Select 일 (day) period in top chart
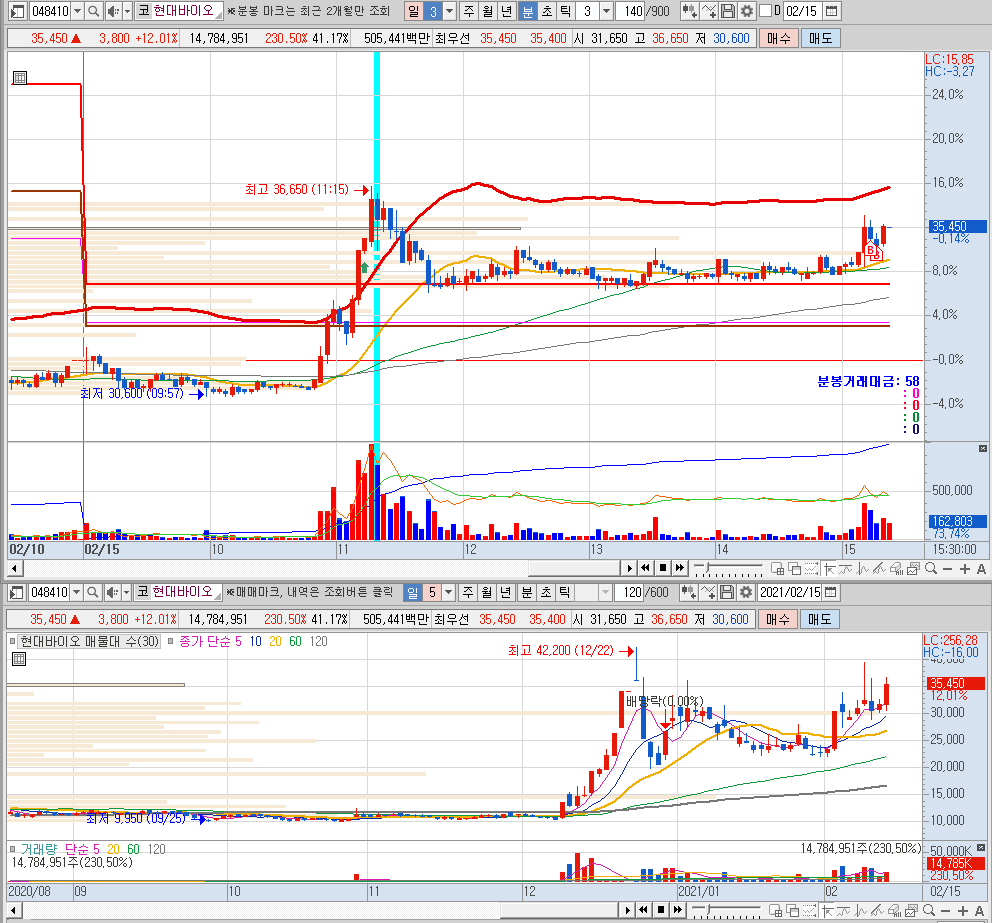Viewport: 992px width, 923px height. [413, 11]
